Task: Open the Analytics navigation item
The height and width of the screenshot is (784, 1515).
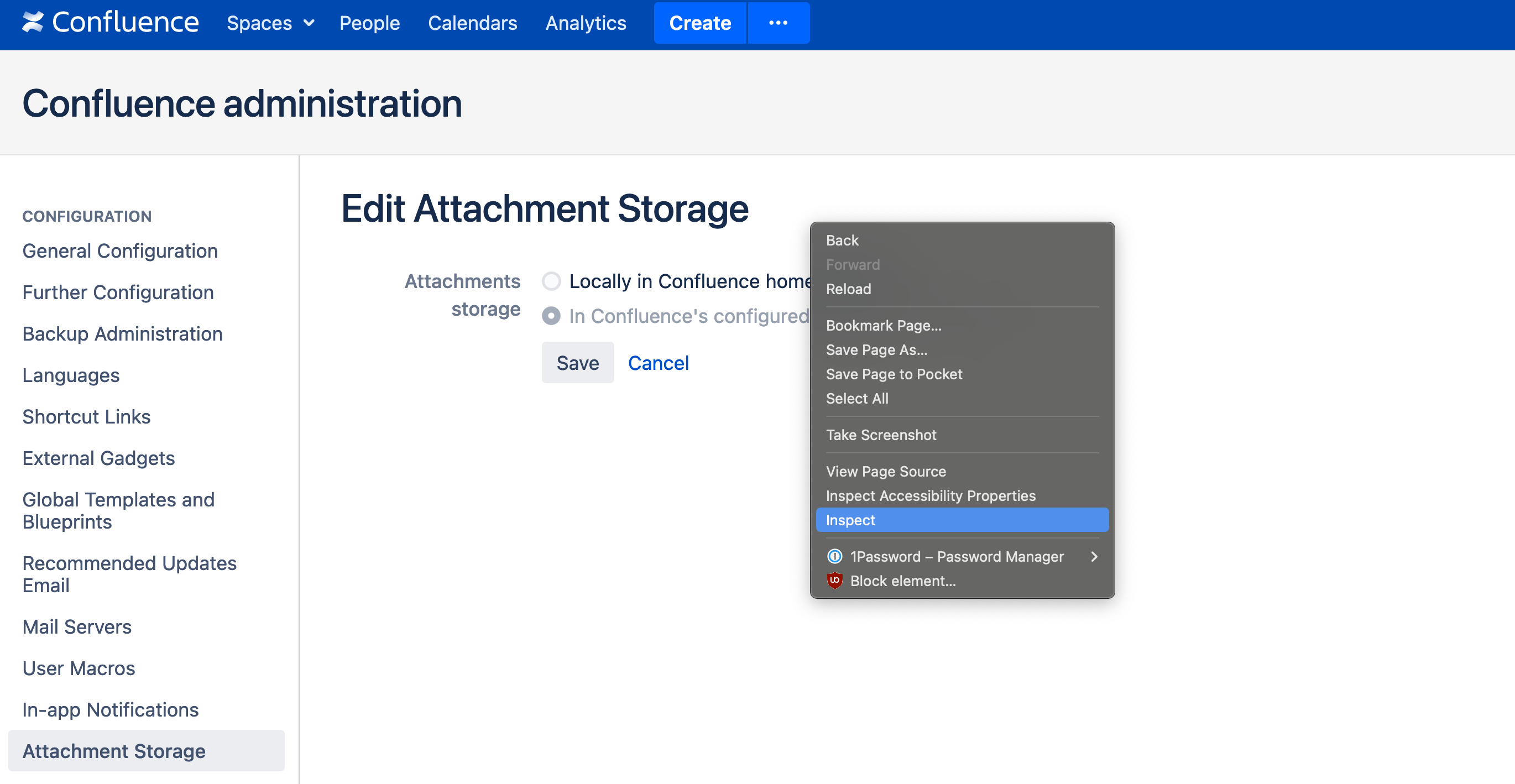Action: tap(586, 23)
